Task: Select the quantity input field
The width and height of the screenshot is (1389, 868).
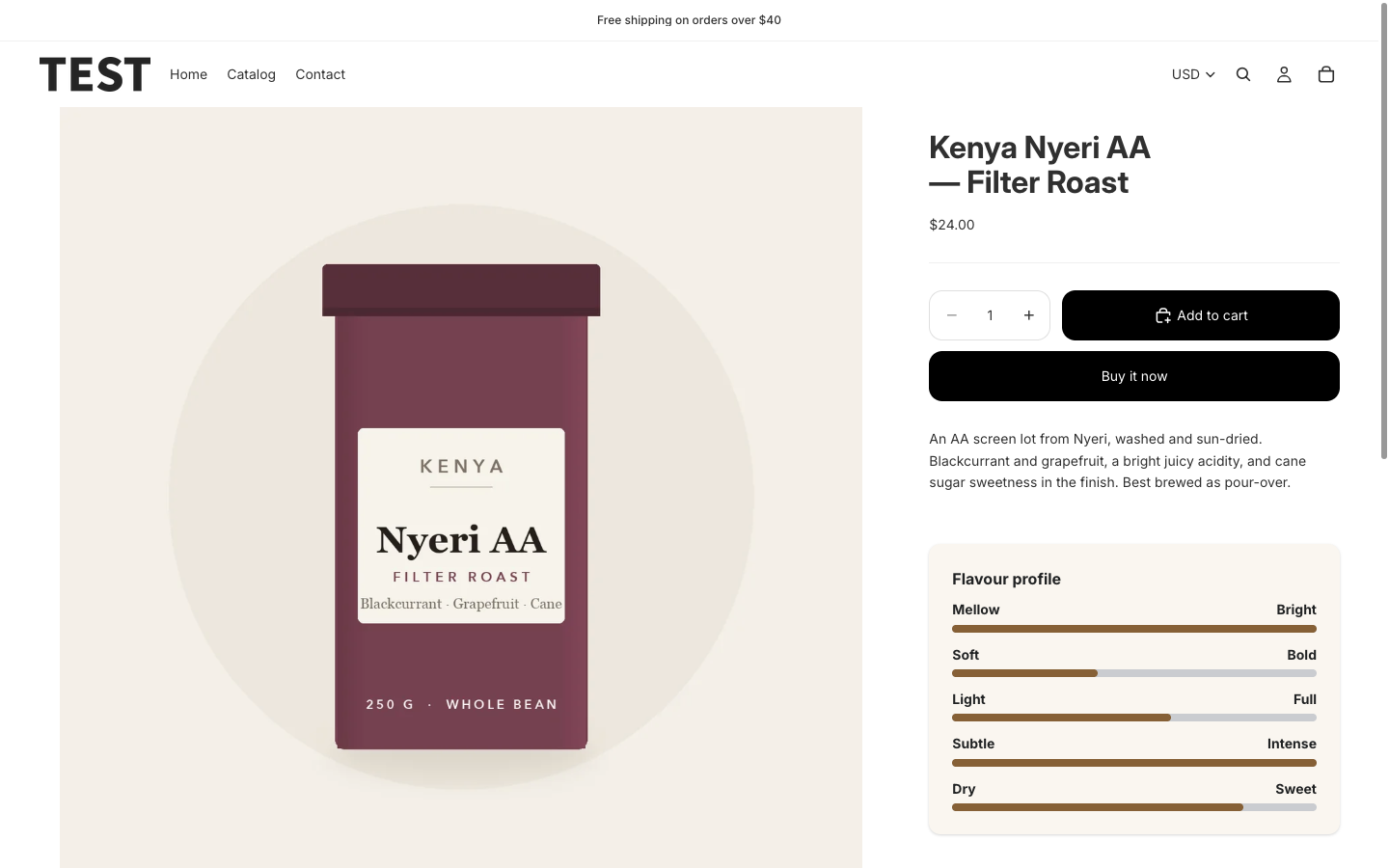Action: (990, 315)
